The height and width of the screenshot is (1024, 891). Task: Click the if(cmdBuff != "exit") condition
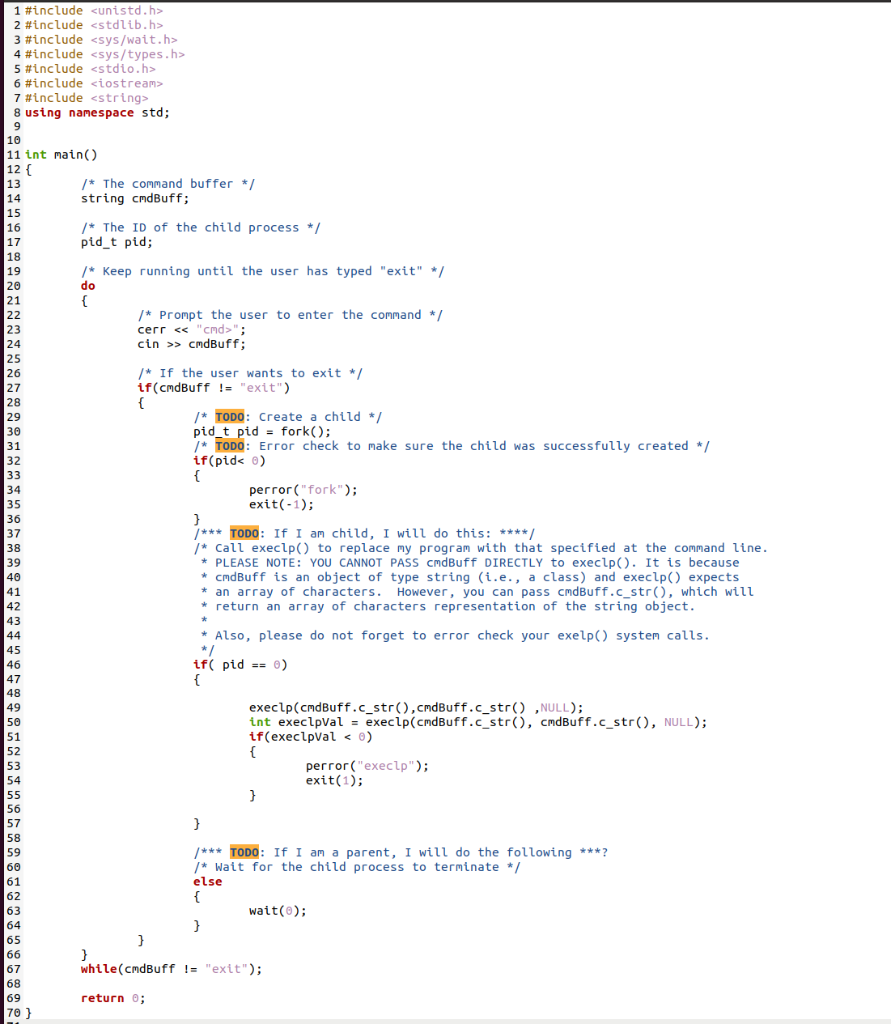click(x=214, y=387)
